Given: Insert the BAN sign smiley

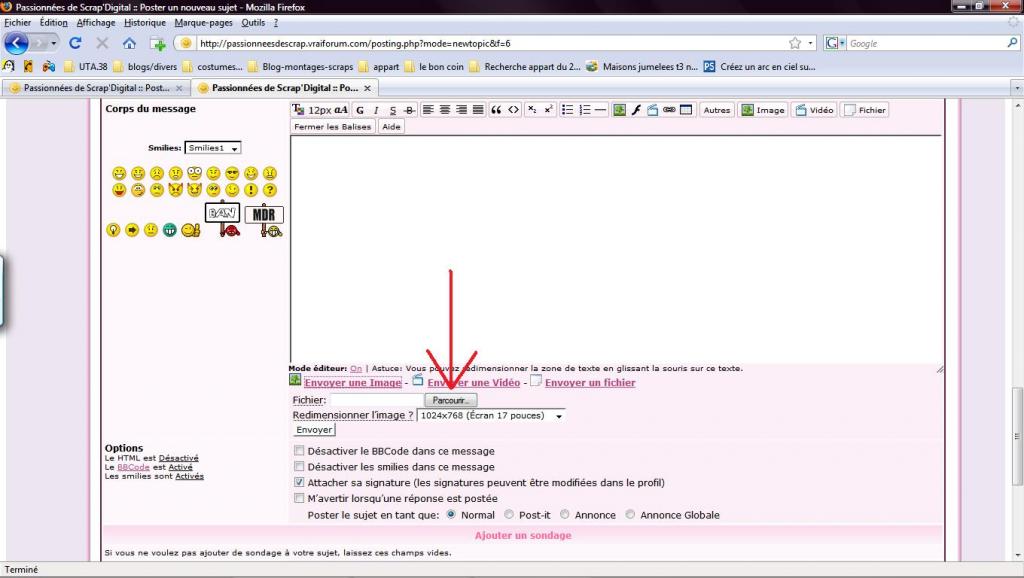Looking at the screenshot, I should [x=223, y=219].
